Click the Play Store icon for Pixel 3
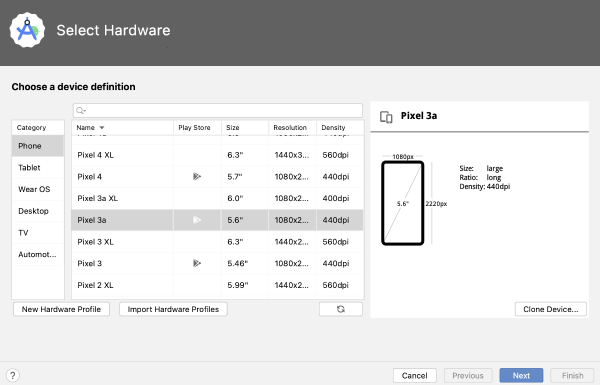The height and width of the screenshot is (385, 600). [x=197, y=263]
